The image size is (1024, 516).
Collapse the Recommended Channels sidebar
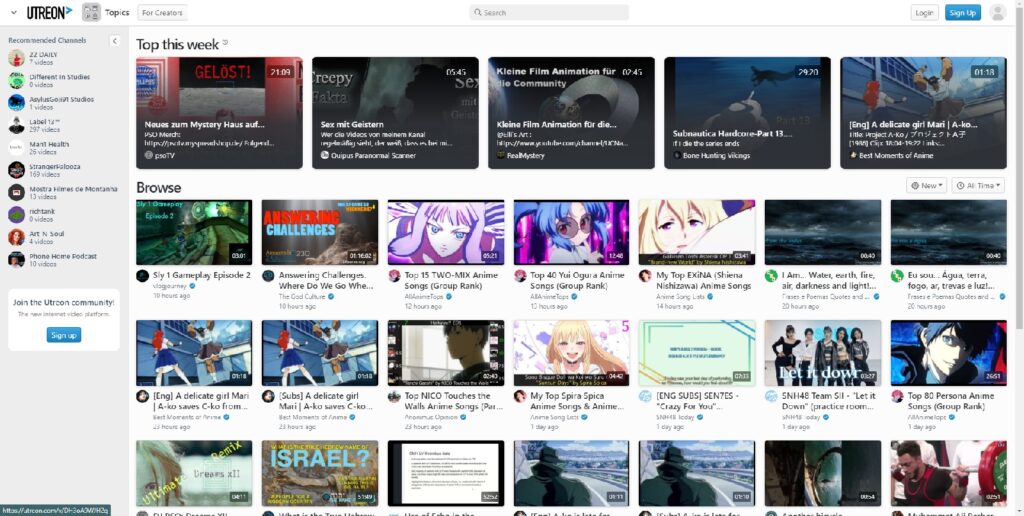(114, 40)
